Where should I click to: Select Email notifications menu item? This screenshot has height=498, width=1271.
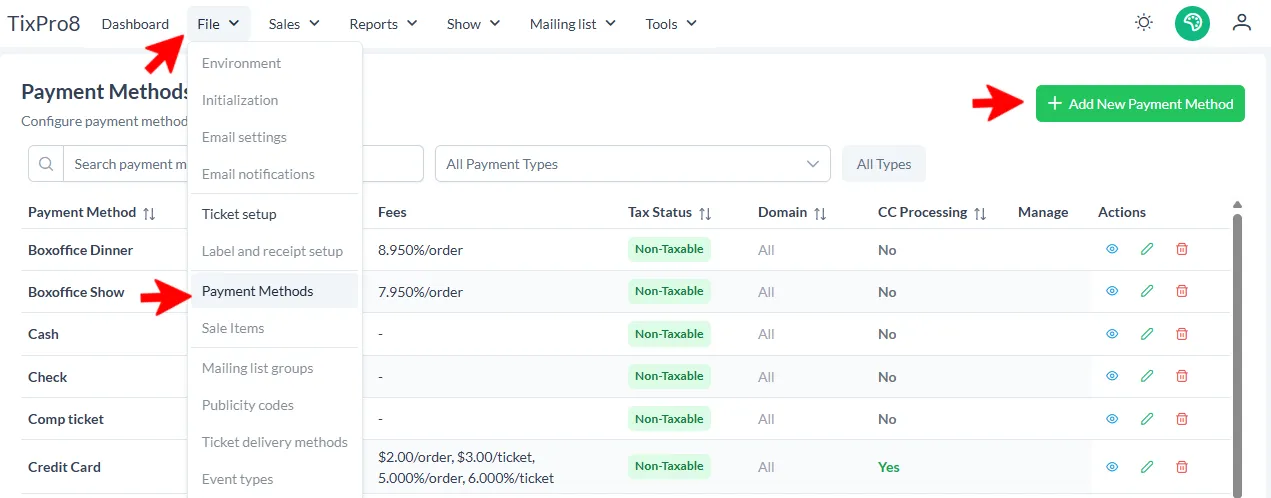[x=275, y=174]
